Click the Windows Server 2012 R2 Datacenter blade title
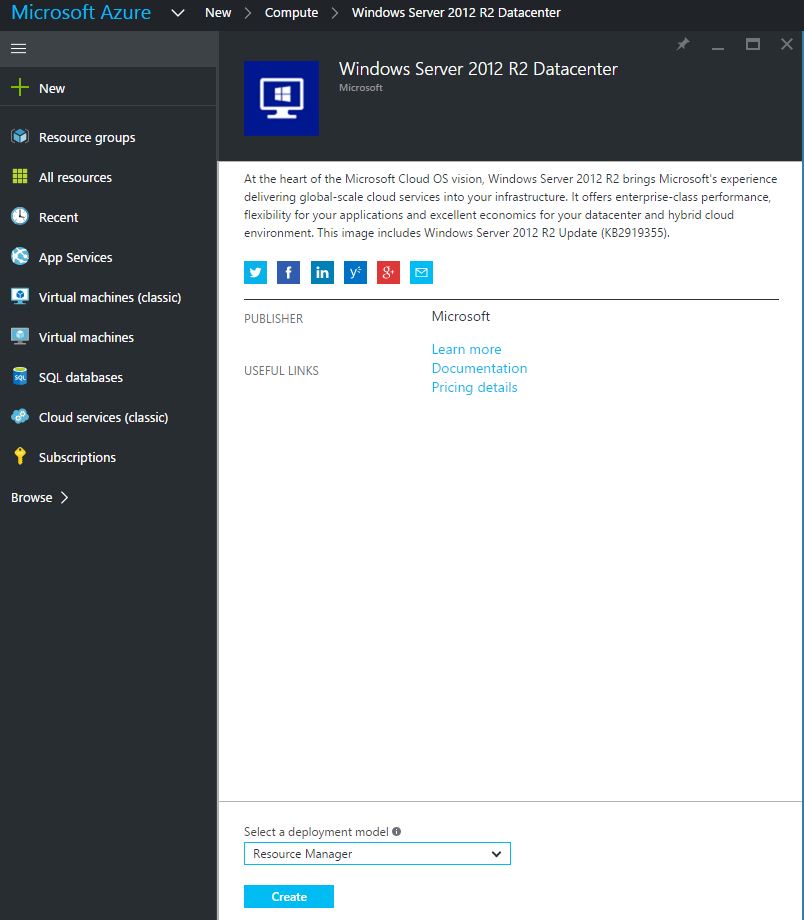This screenshot has height=920, width=804. 478,69
